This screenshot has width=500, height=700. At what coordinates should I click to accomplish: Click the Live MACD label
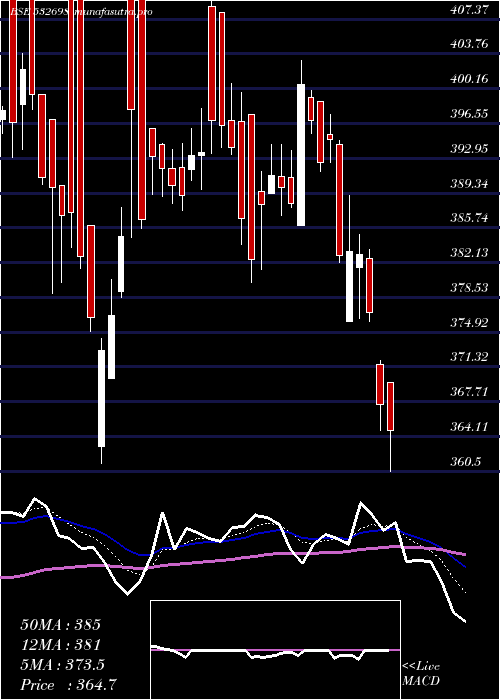tap(421, 674)
